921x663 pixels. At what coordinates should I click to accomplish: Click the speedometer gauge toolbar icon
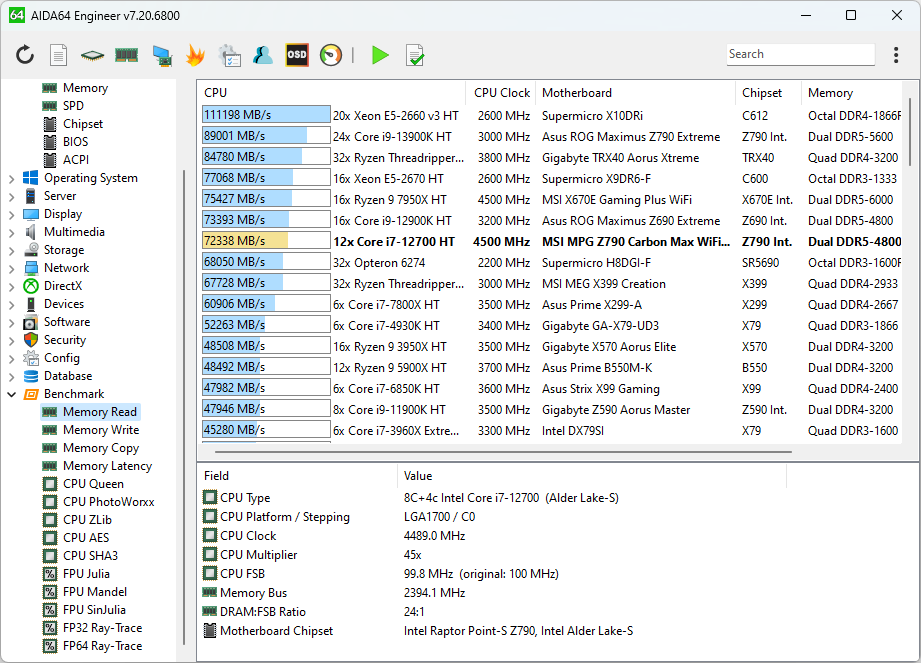pyautogui.click(x=331, y=55)
